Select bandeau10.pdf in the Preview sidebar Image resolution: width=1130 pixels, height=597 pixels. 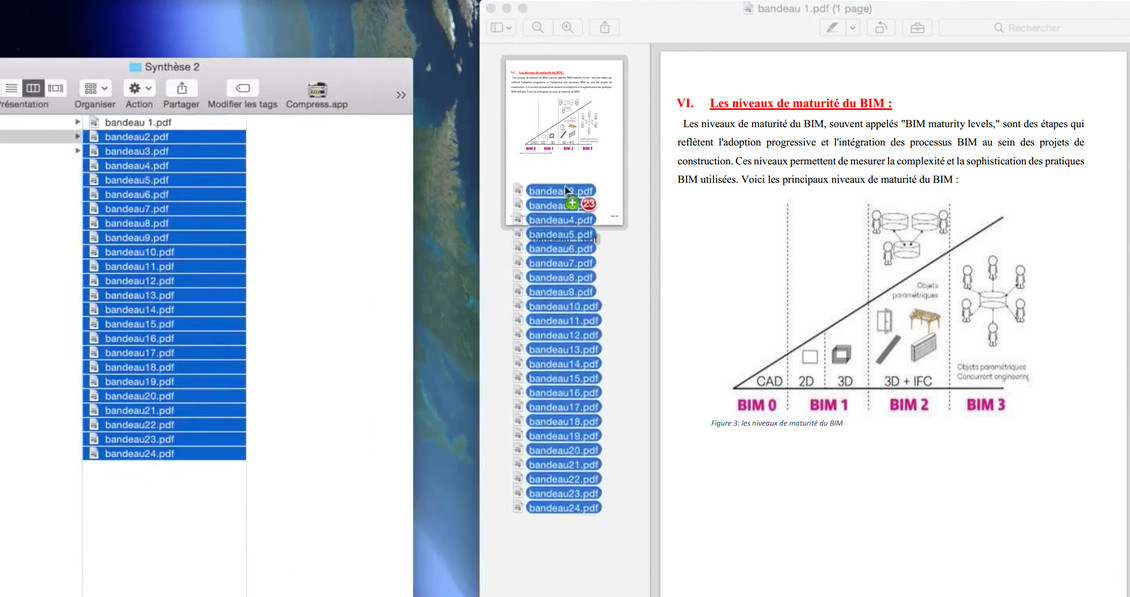563,305
